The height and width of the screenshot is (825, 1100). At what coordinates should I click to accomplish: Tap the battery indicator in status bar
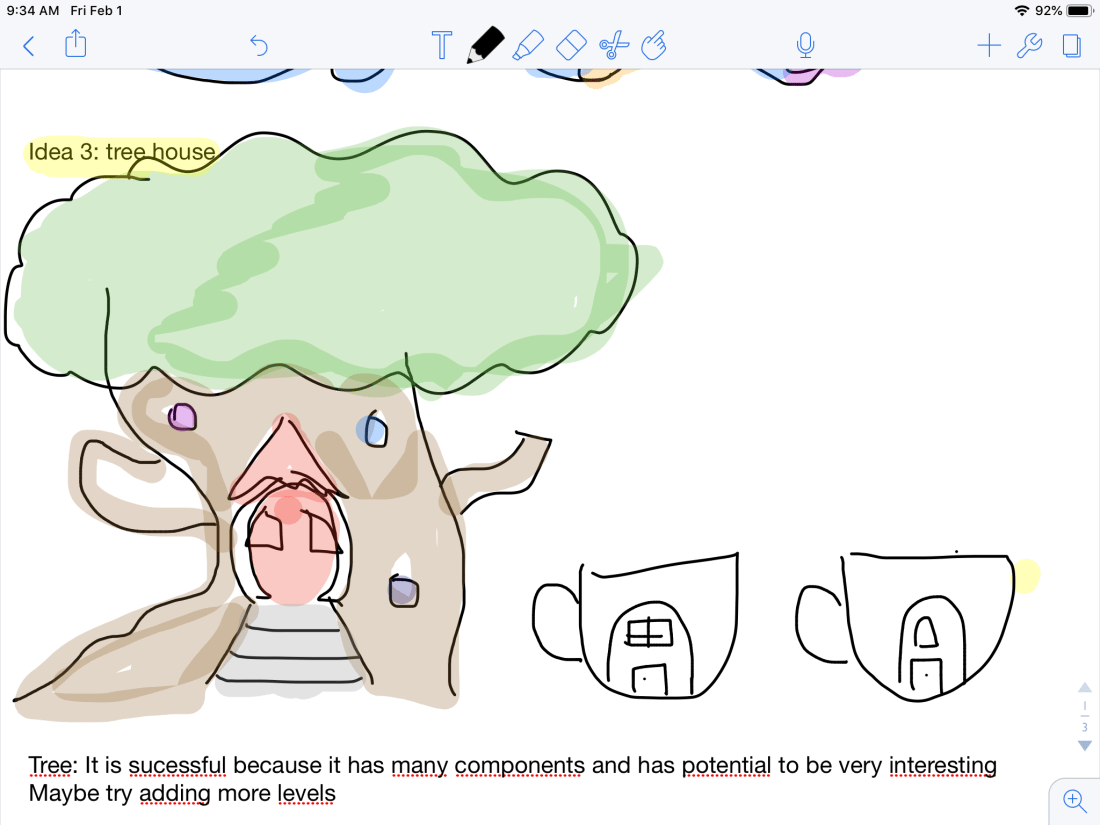point(1079,10)
